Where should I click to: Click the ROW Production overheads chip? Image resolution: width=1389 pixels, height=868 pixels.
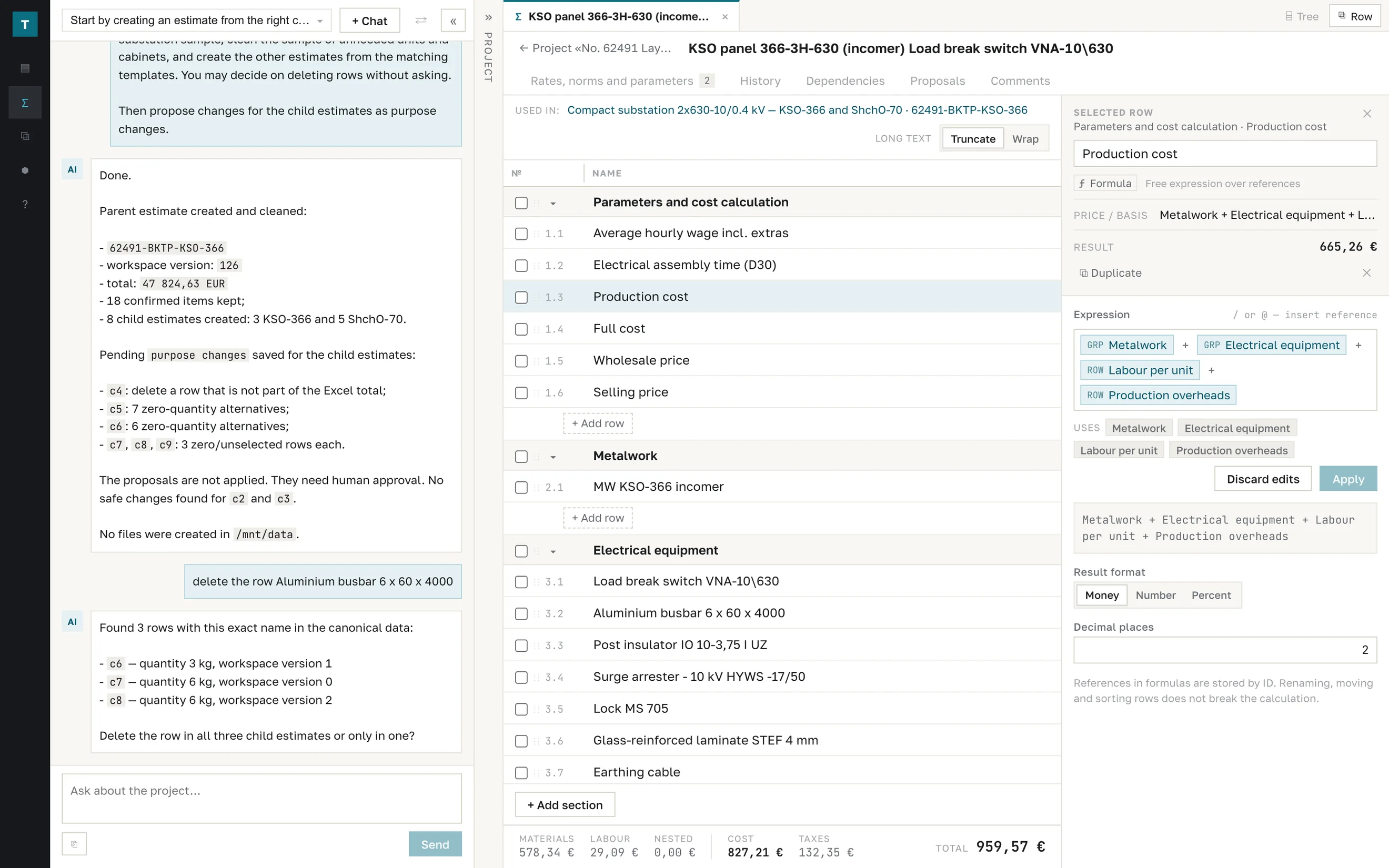point(1157,396)
